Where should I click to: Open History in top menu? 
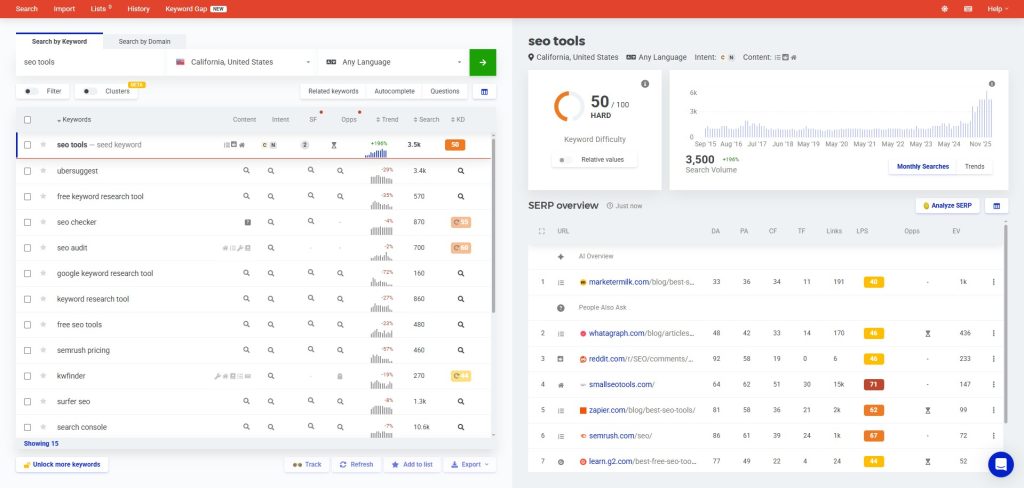coord(138,8)
